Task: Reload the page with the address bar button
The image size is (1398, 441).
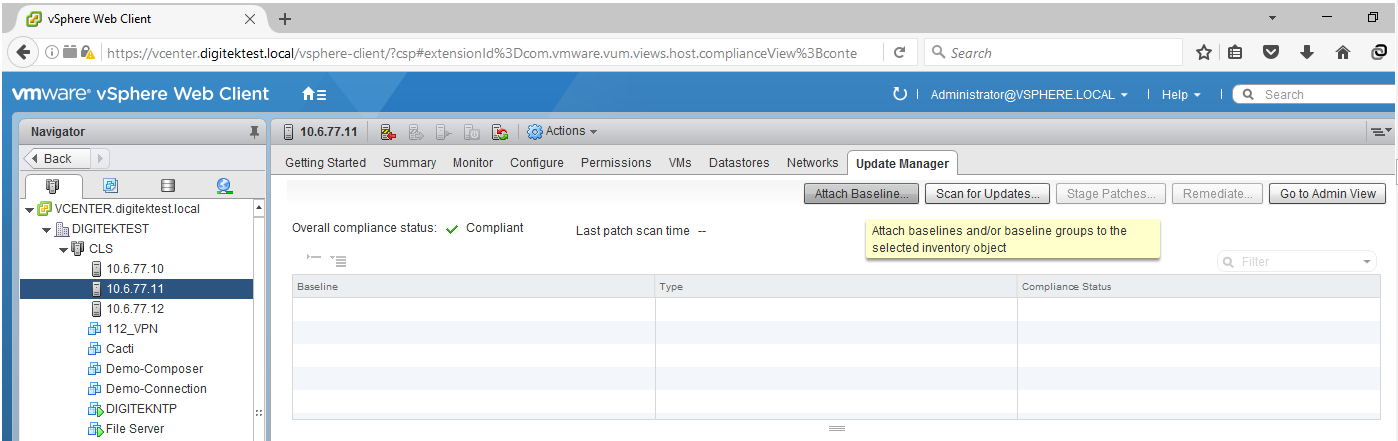Action: tap(899, 53)
